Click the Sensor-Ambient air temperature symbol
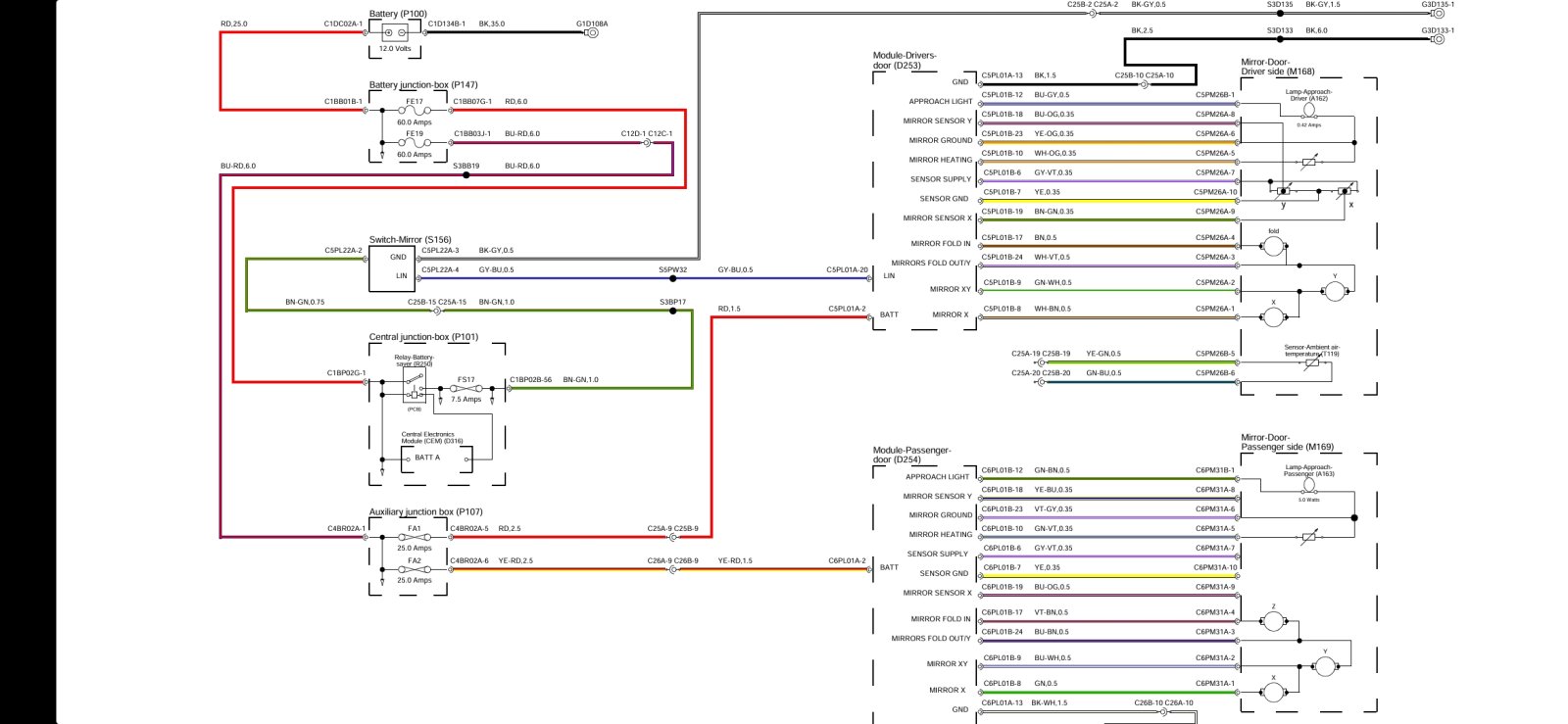Viewport: 1568px width, 724px height. (x=1311, y=363)
